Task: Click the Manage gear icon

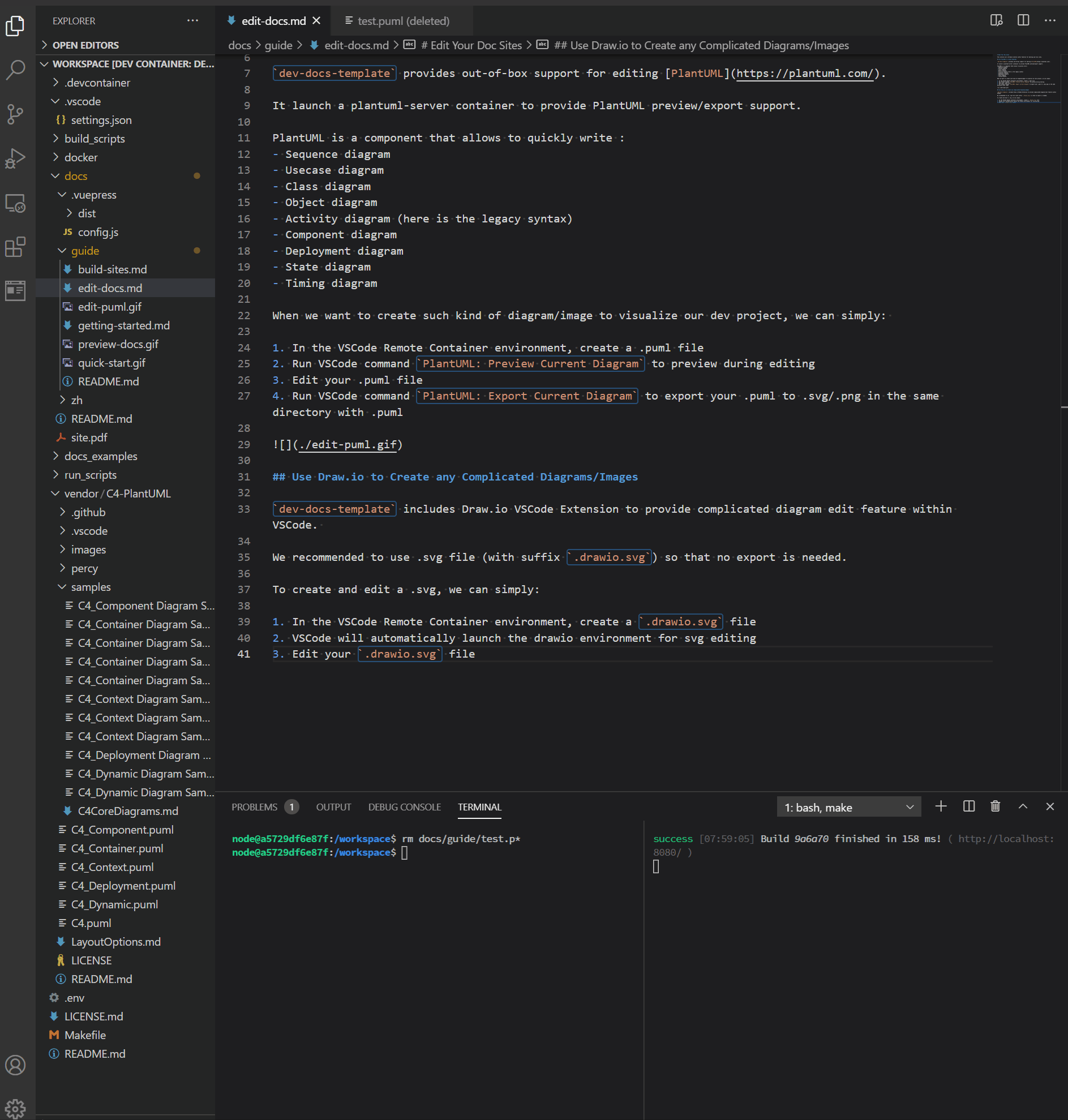Action: (x=15, y=1108)
